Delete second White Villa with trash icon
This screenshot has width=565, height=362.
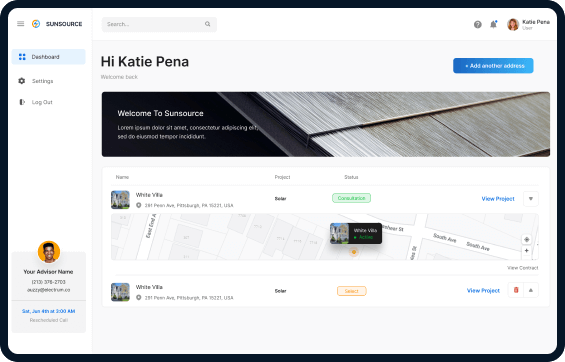click(516, 290)
